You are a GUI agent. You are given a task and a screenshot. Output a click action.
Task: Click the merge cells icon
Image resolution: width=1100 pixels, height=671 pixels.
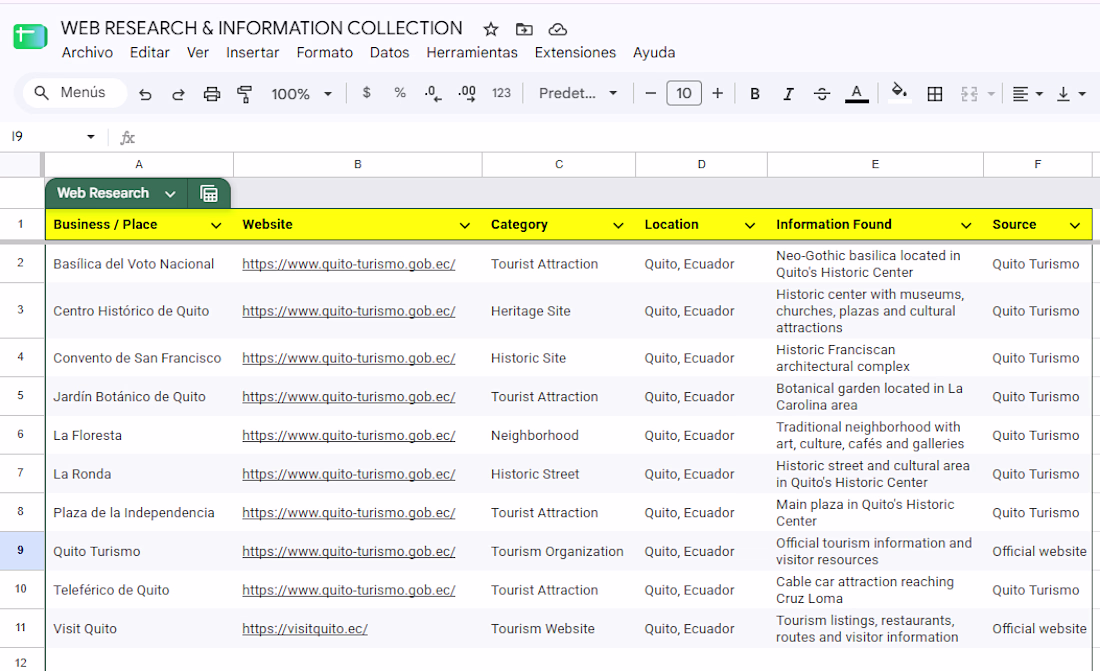(x=969, y=93)
